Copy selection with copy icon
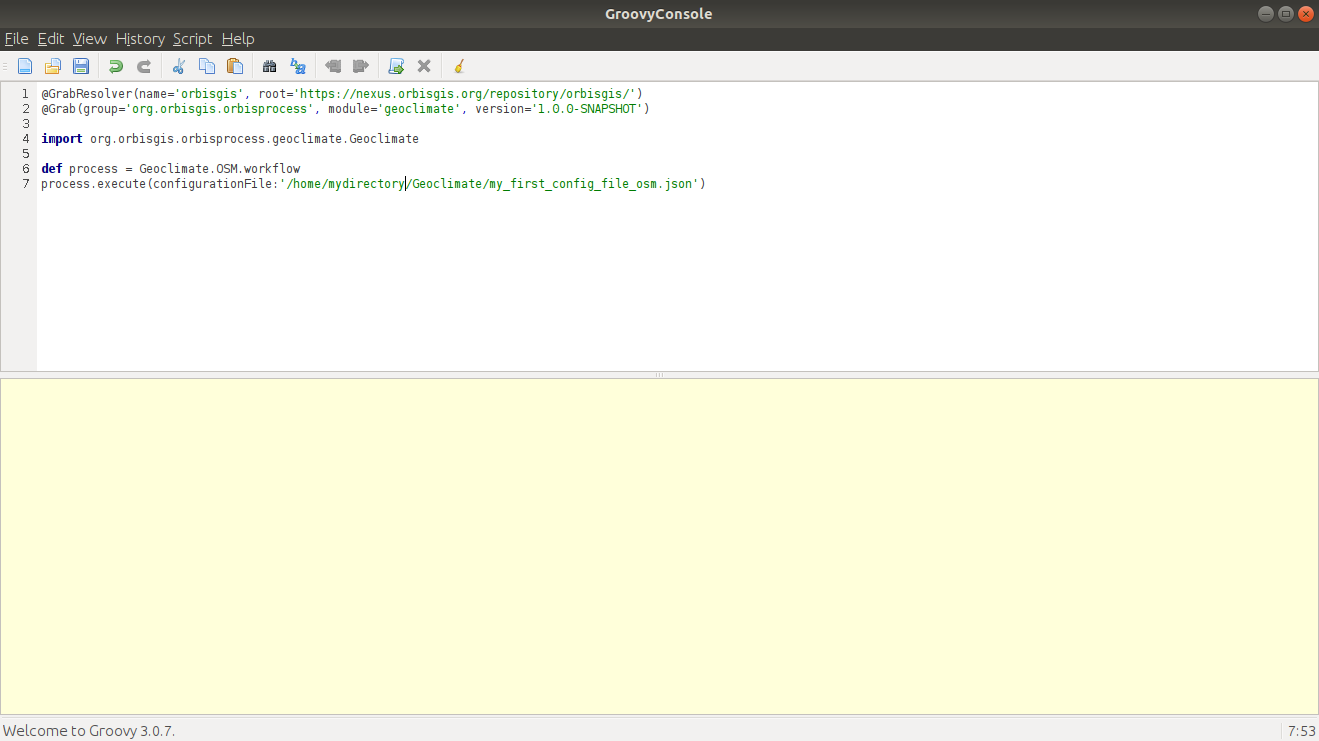 [x=207, y=66]
